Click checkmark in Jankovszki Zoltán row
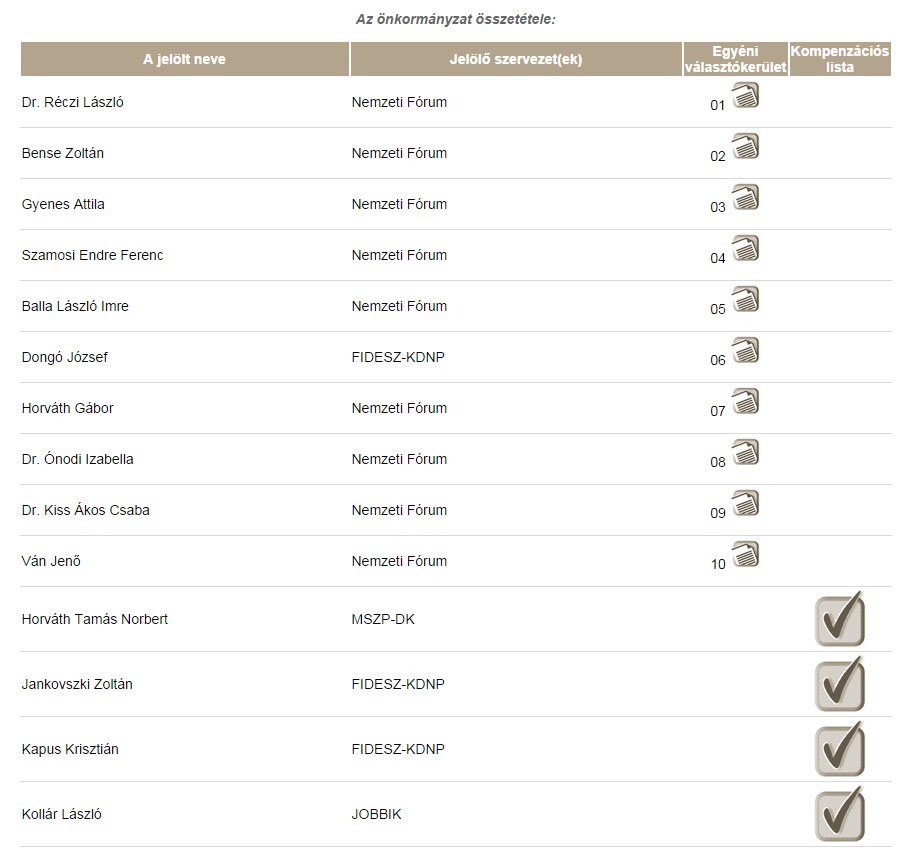909x864 pixels. tap(839, 685)
